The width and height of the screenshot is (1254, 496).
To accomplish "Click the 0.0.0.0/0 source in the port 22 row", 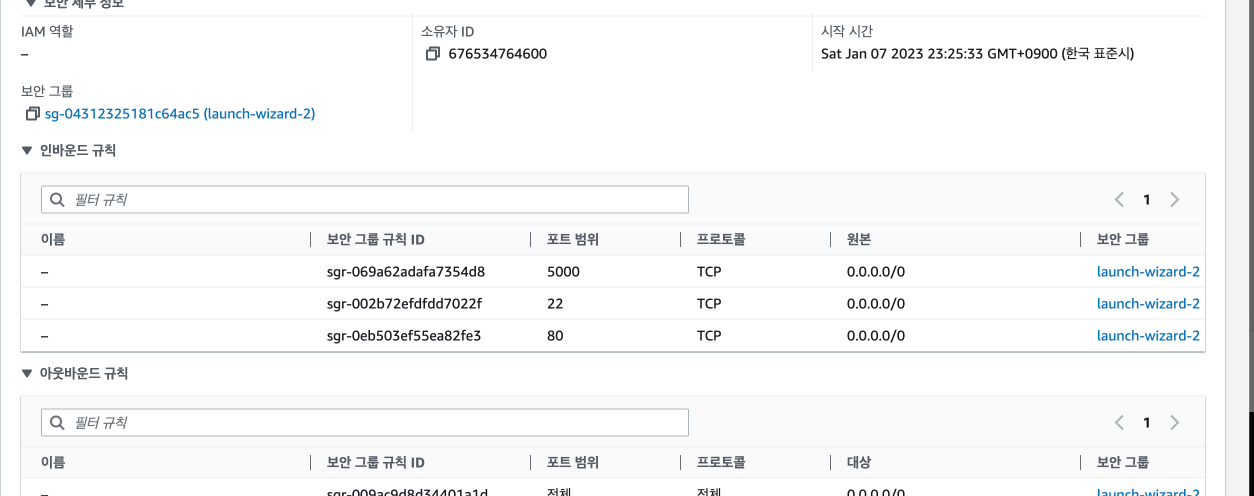I will pos(876,304).
